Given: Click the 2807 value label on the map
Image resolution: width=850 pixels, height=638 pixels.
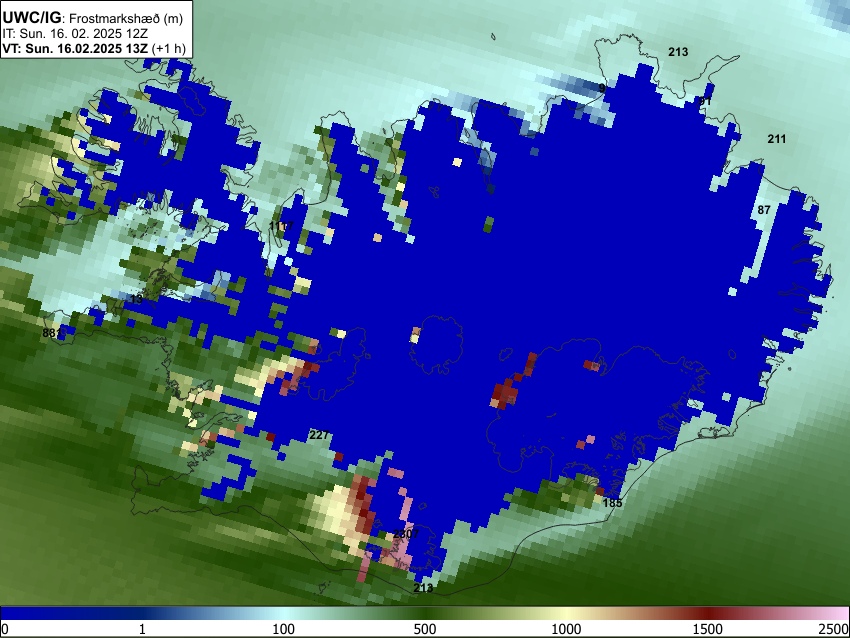Looking at the screenshot, I should tap(406, 534).
